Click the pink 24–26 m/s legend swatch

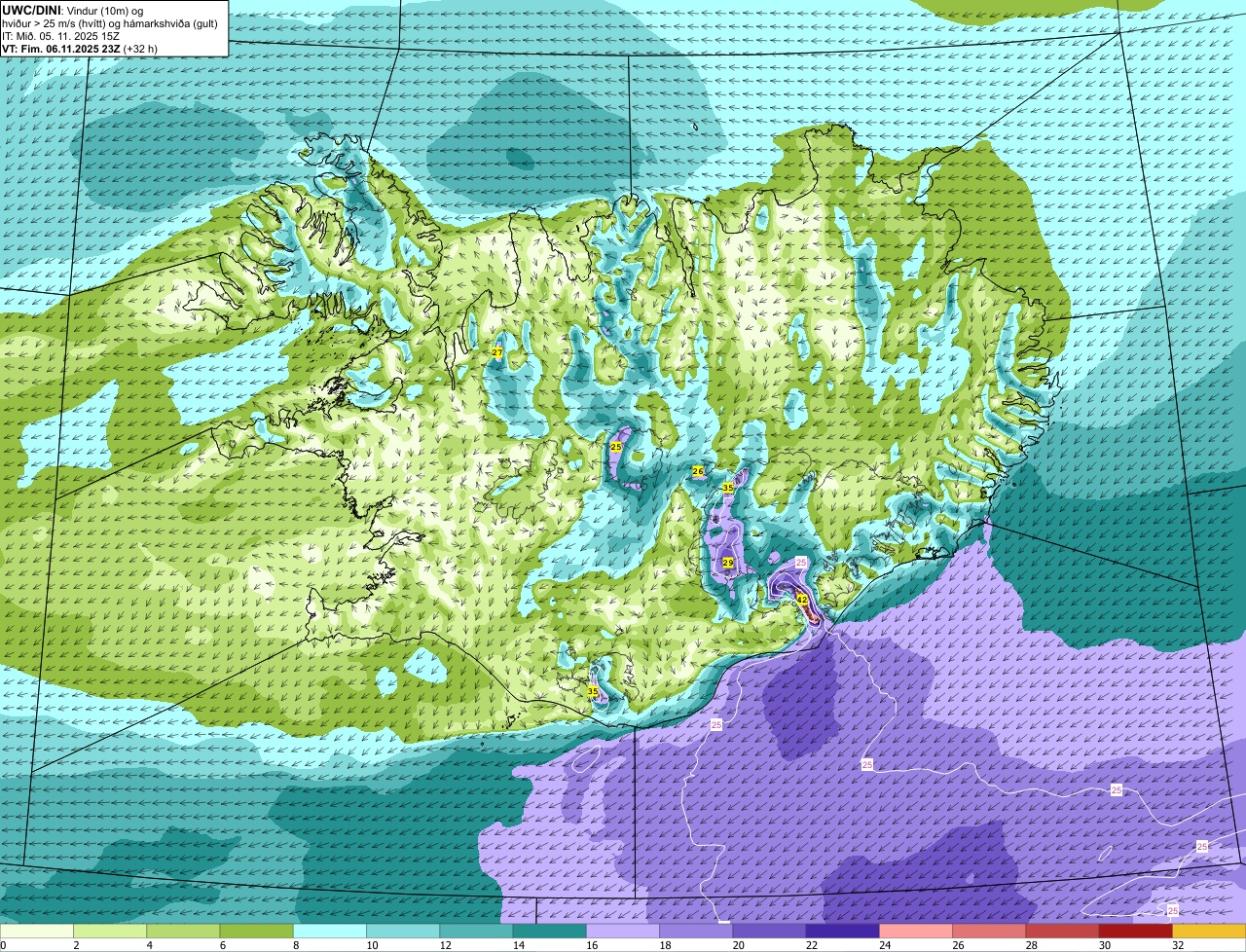(x=915, y=931)
